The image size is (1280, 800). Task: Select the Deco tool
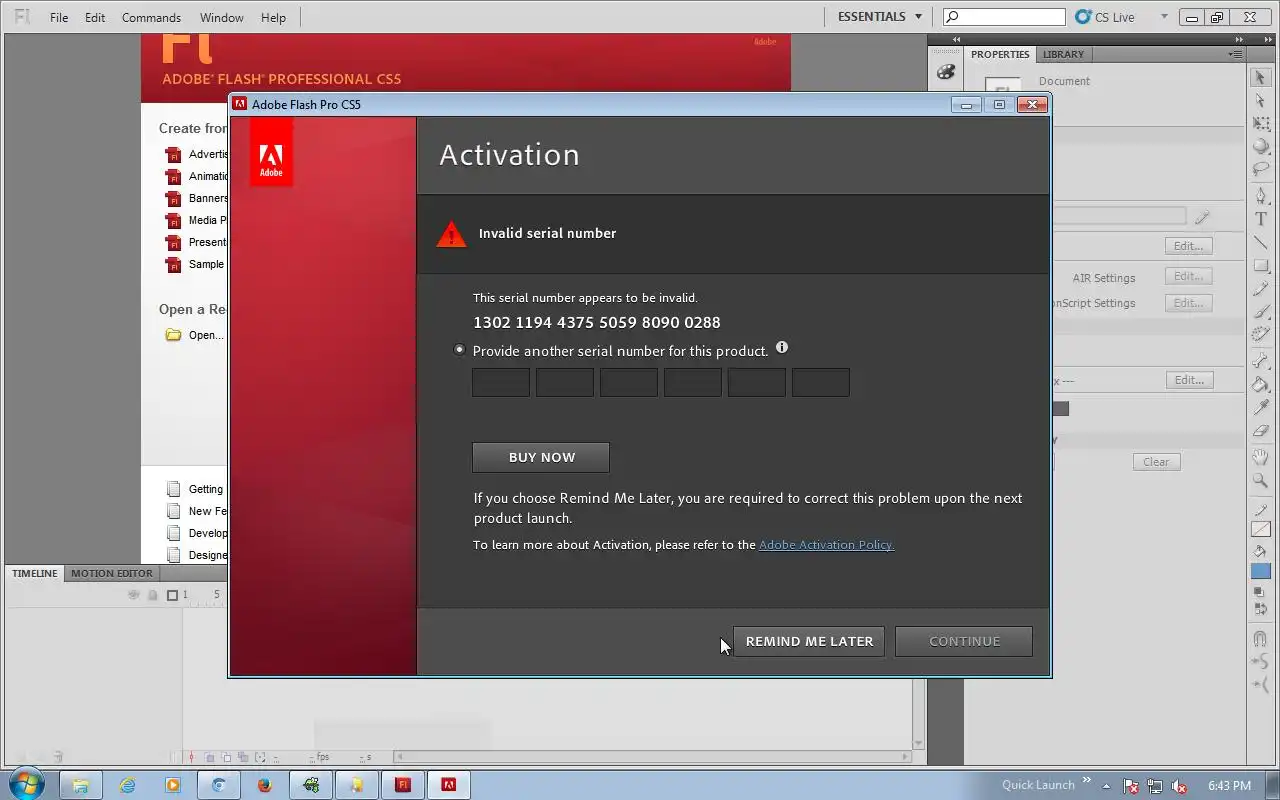pyautogui.click(x=1260, y=335)
